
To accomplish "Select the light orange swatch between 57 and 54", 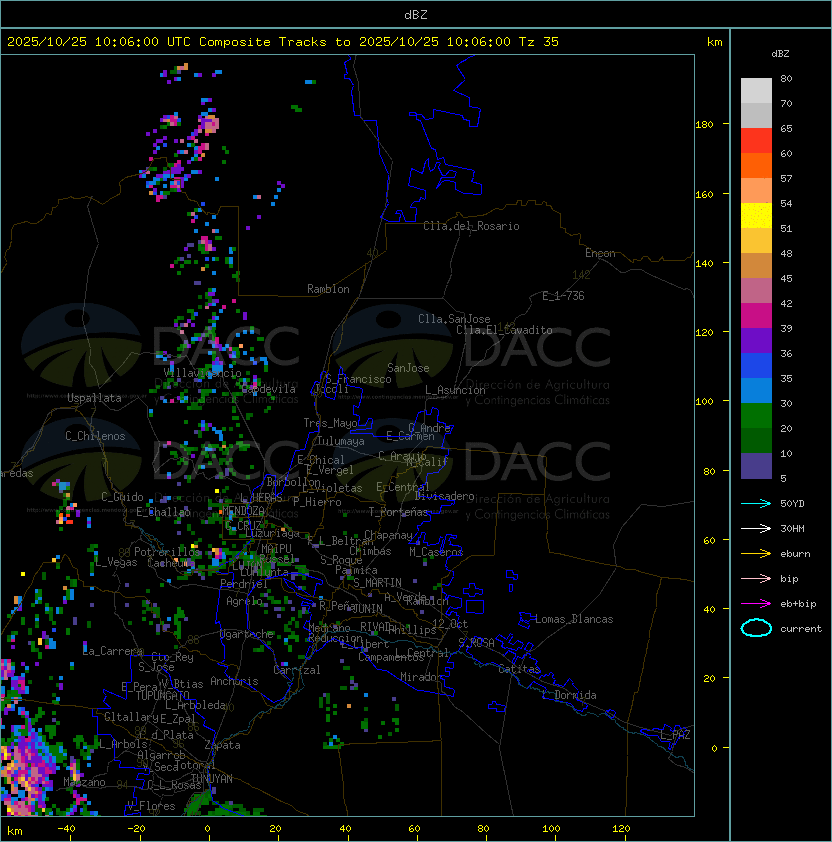I will tap(756, 191).
